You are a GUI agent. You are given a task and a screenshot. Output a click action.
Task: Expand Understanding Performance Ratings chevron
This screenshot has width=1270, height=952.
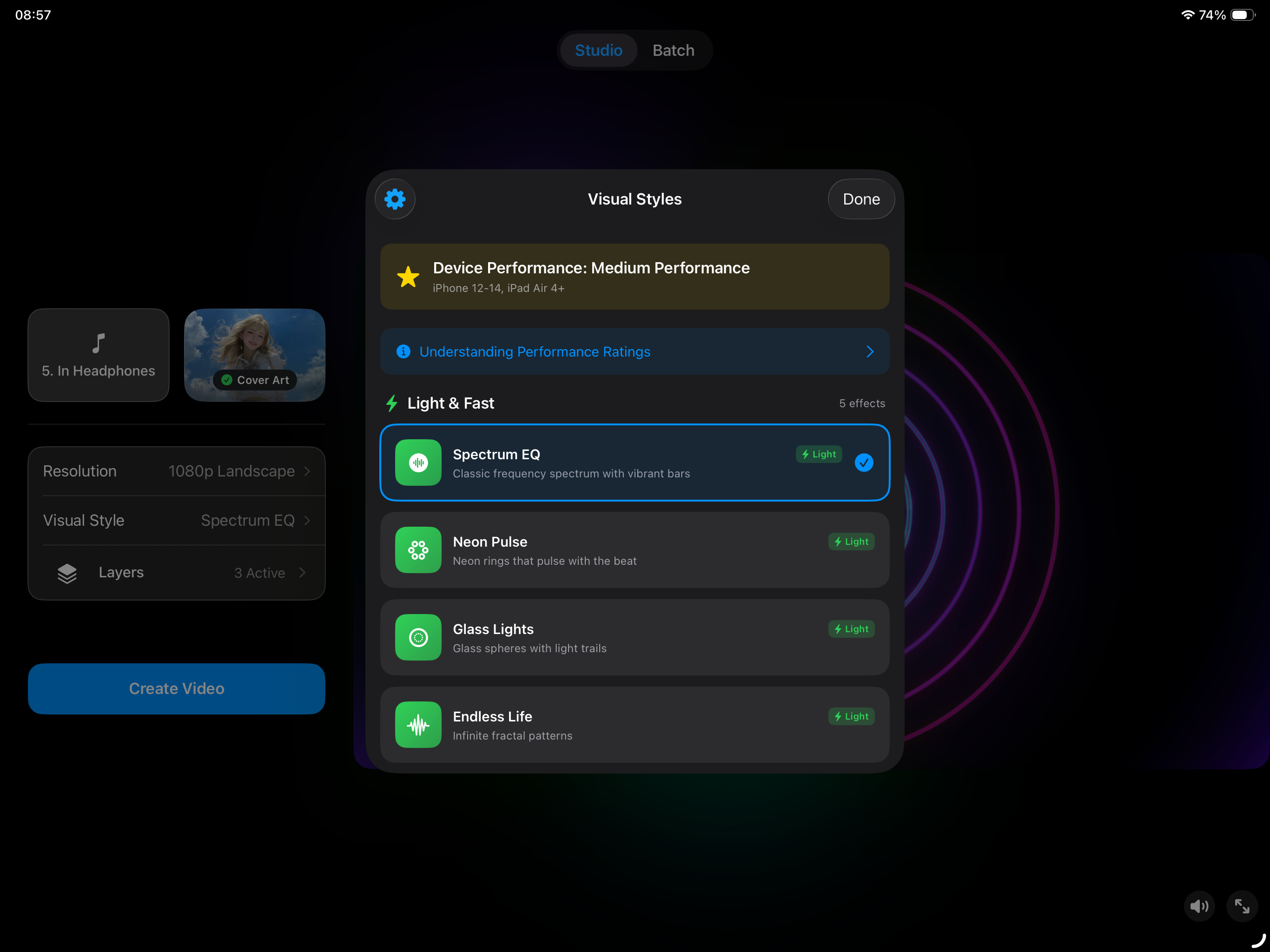870,351
